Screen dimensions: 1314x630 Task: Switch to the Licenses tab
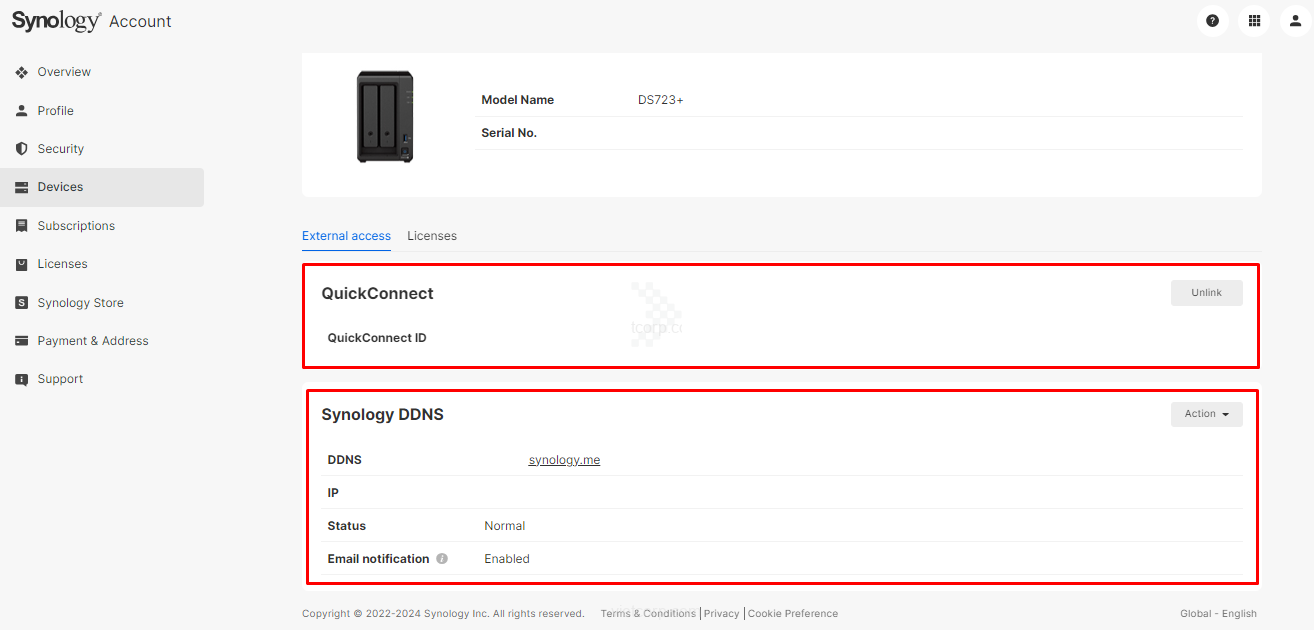click(x=431, y=235)
